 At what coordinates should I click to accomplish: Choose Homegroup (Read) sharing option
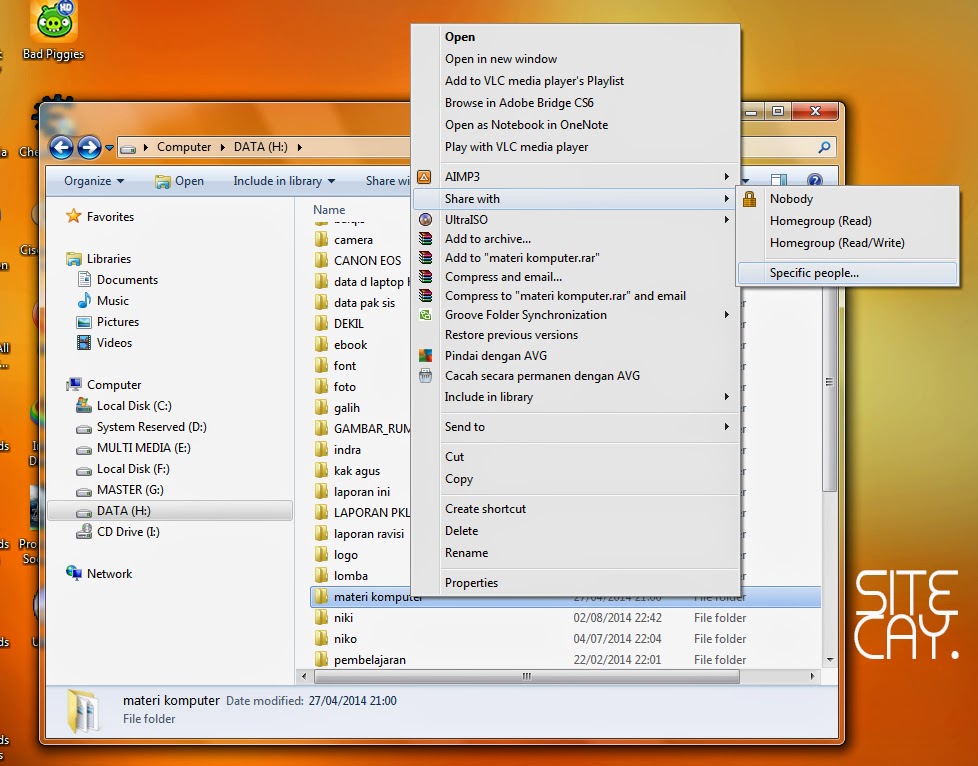tap(848, 221)
